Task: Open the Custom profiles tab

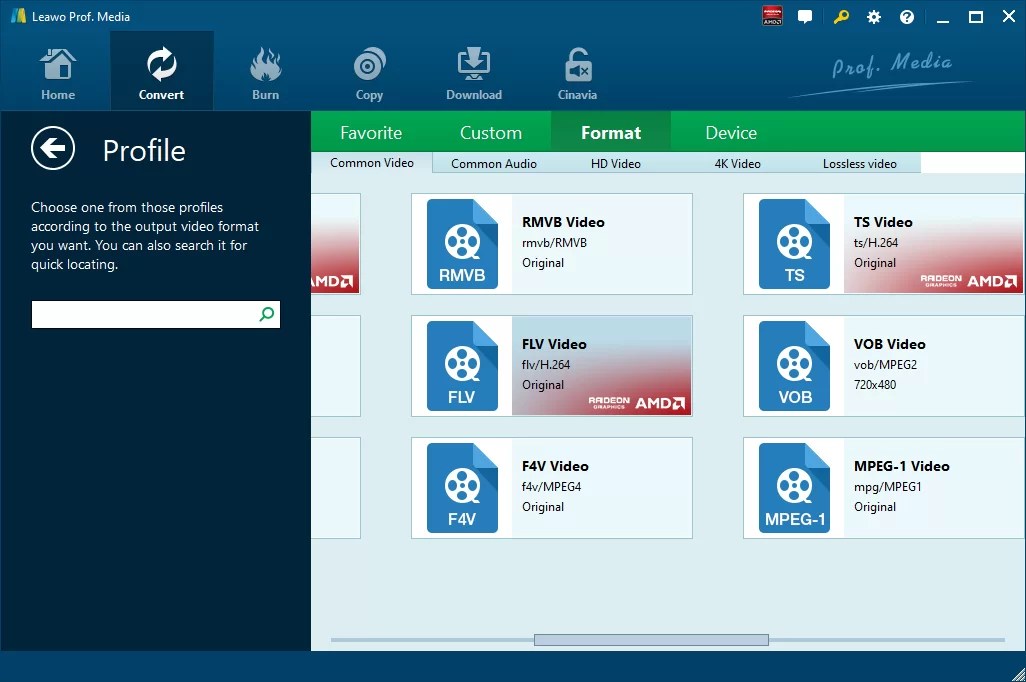Action: 491,131
